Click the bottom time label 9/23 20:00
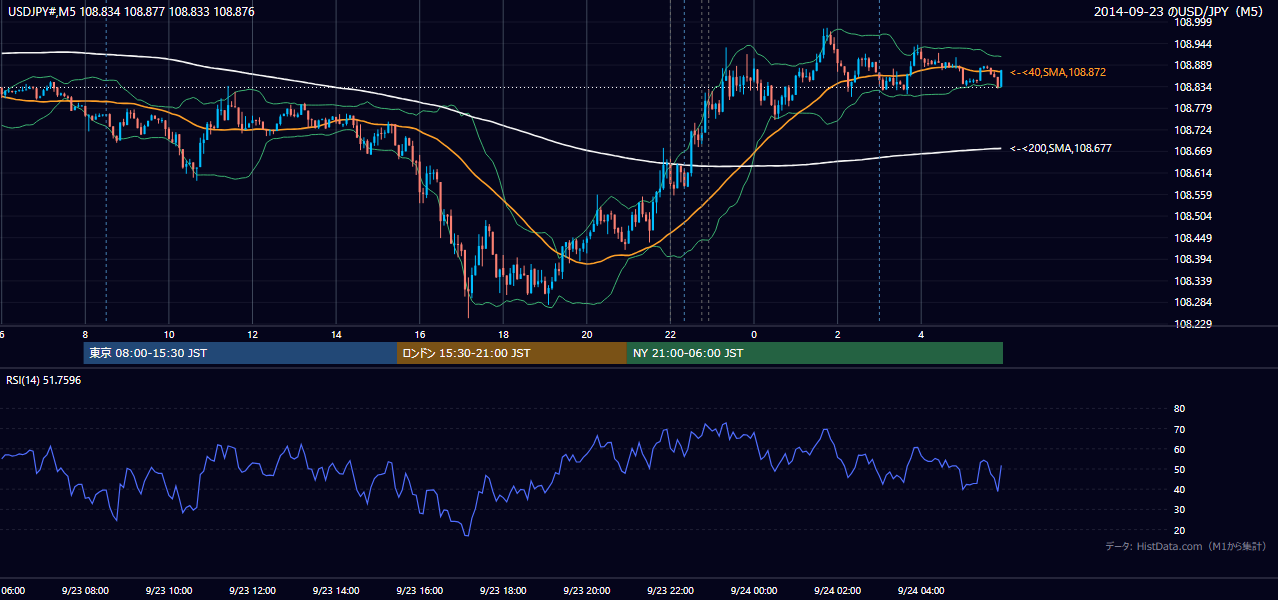This screenshot has height=600, width=1278. pos(587,591)
